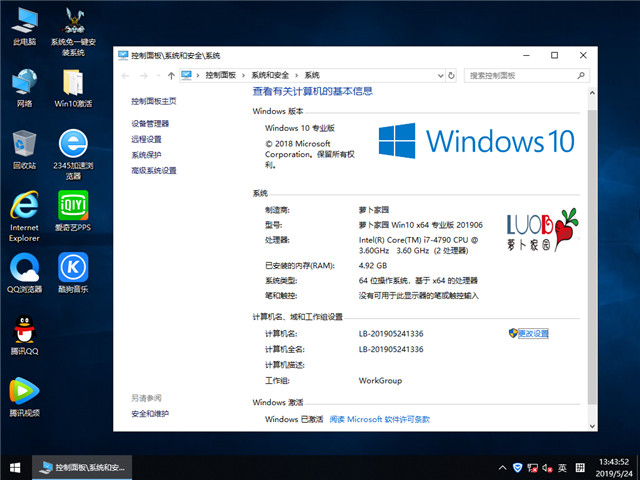Click the muted volume tray icon
Screen dimensions: 640x480
coord(547,468)
